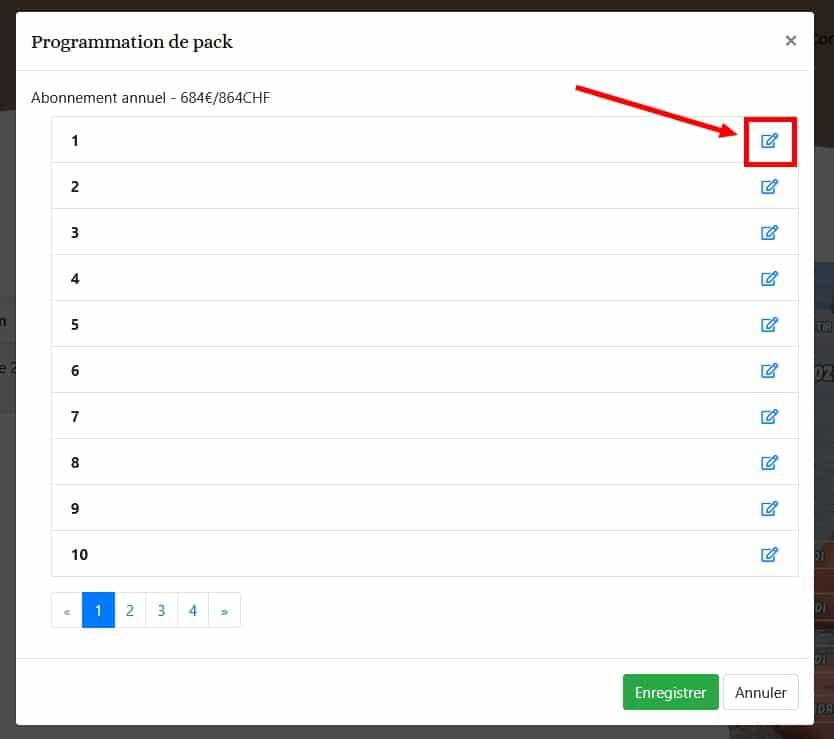Click the edit icon for row 1
Screen dimensions: 834x739
pos(769,141)
